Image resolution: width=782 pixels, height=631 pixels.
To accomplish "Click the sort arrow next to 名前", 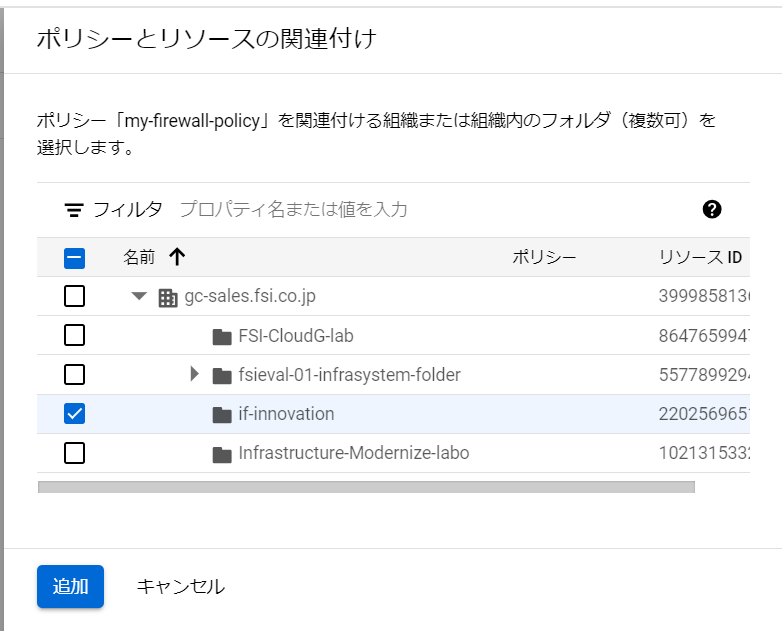I will pyautogui.click(x=177, y=257).
